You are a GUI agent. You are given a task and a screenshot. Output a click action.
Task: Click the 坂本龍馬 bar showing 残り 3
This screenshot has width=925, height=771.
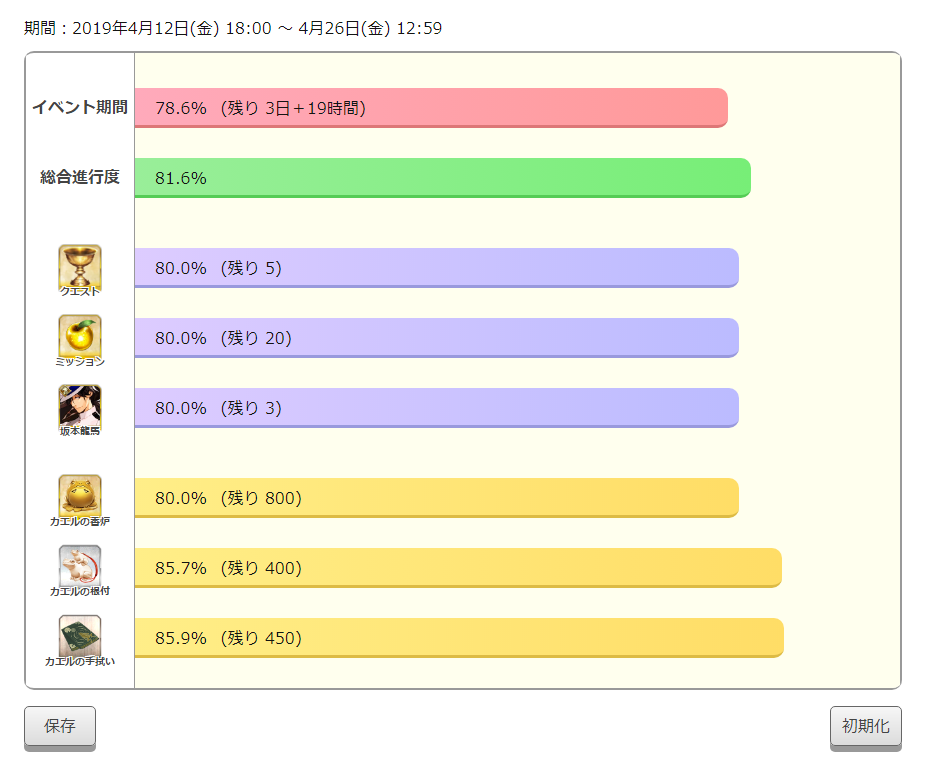[x=437, y=408]
